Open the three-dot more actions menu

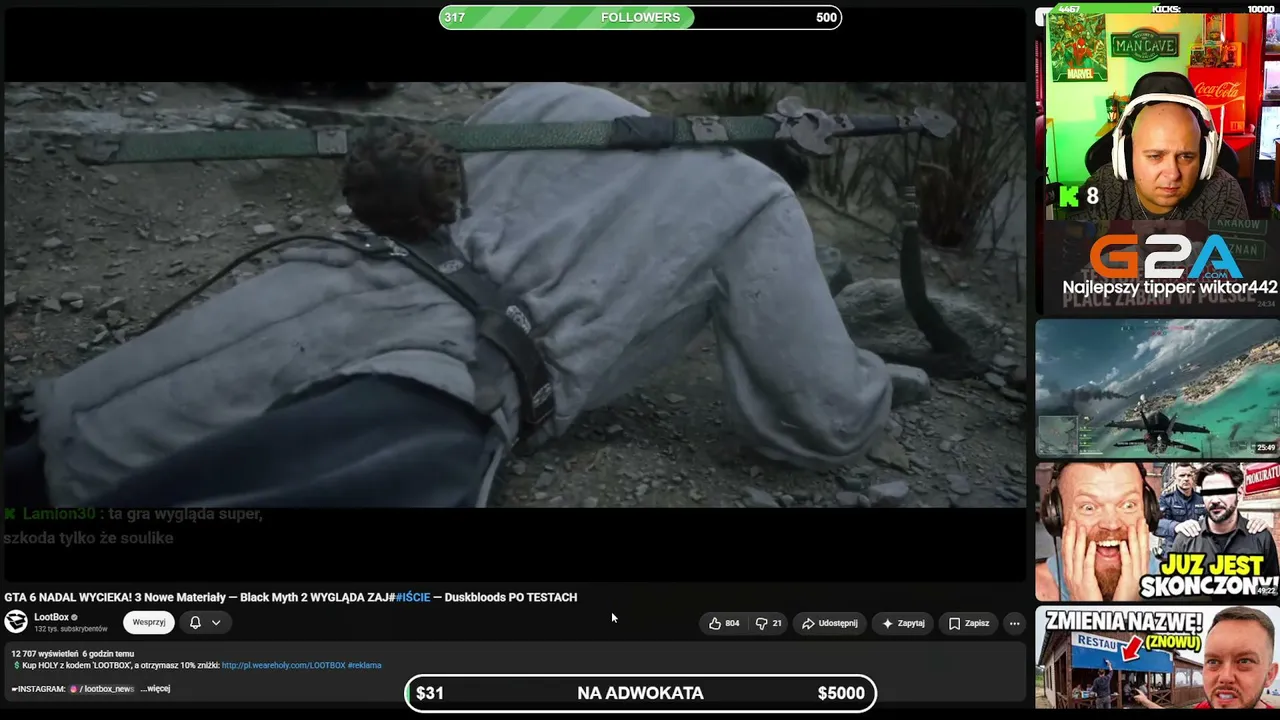tap(1014, 623)
